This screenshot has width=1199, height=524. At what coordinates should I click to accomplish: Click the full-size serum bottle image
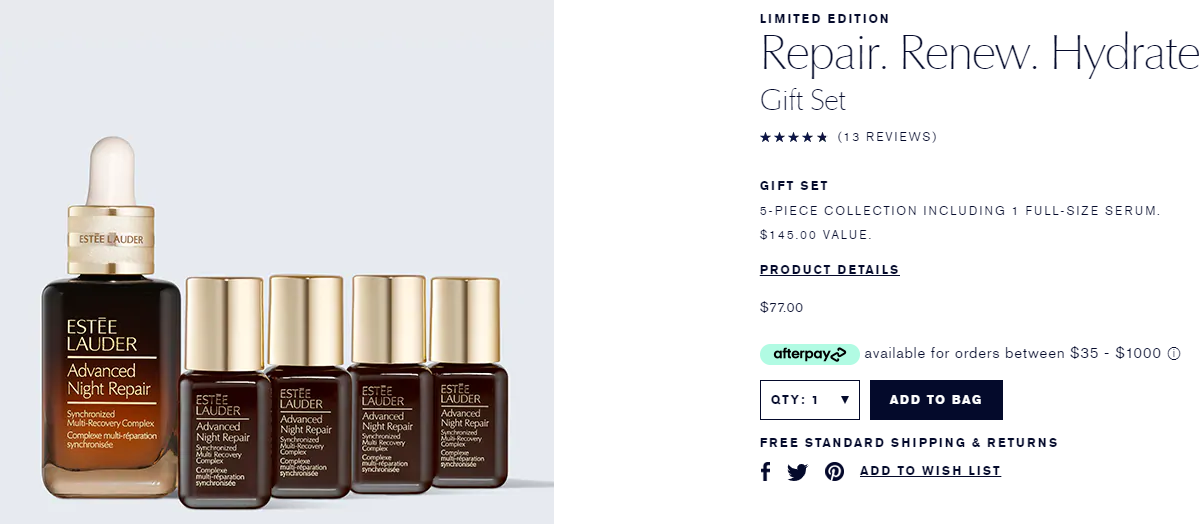click(x=112, y=317)
